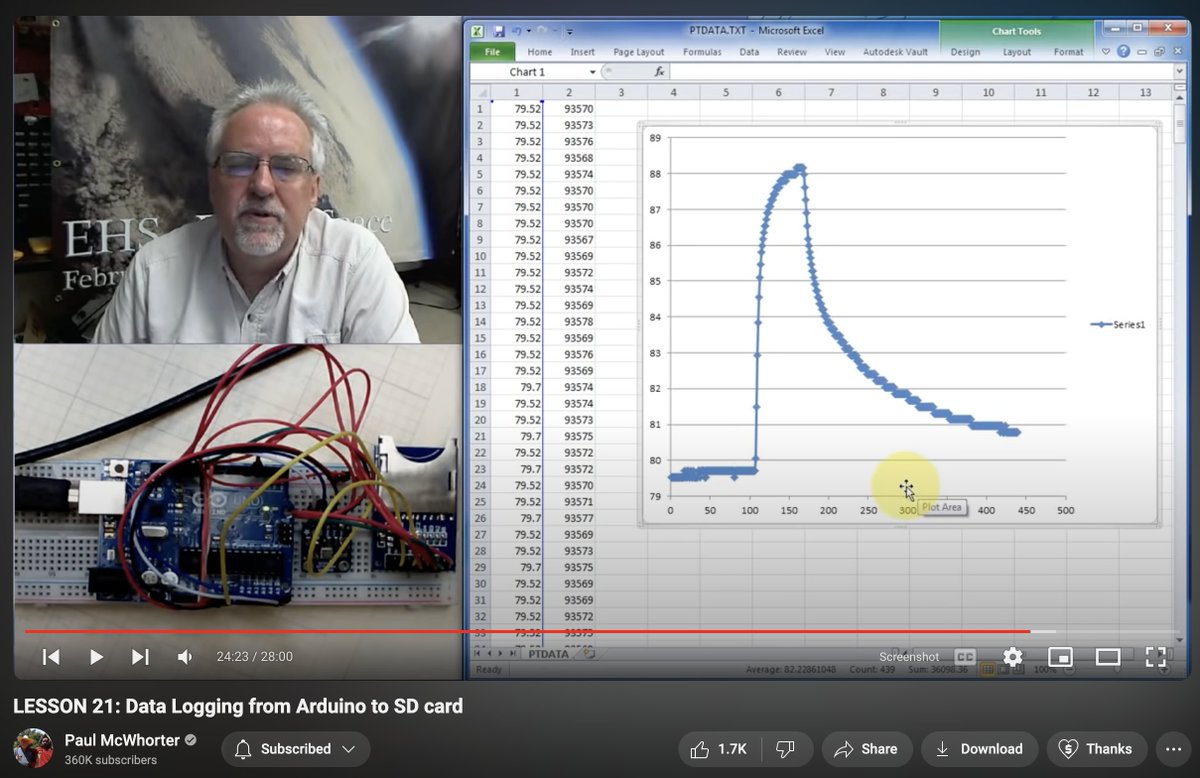Like the video with thumbs up
Screen dimensions: 1200x778
coord(721,749)
